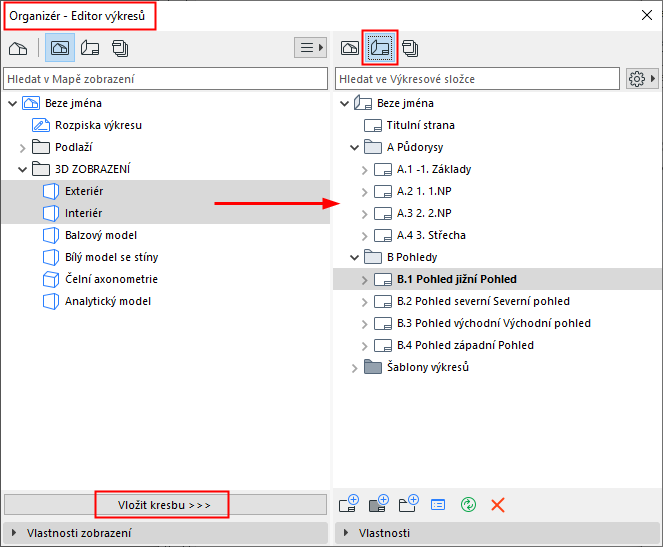Open the gear settings dropdown in right panel
Image resolution: width=663 pixels, height=547 pixels.
point(642,79)
